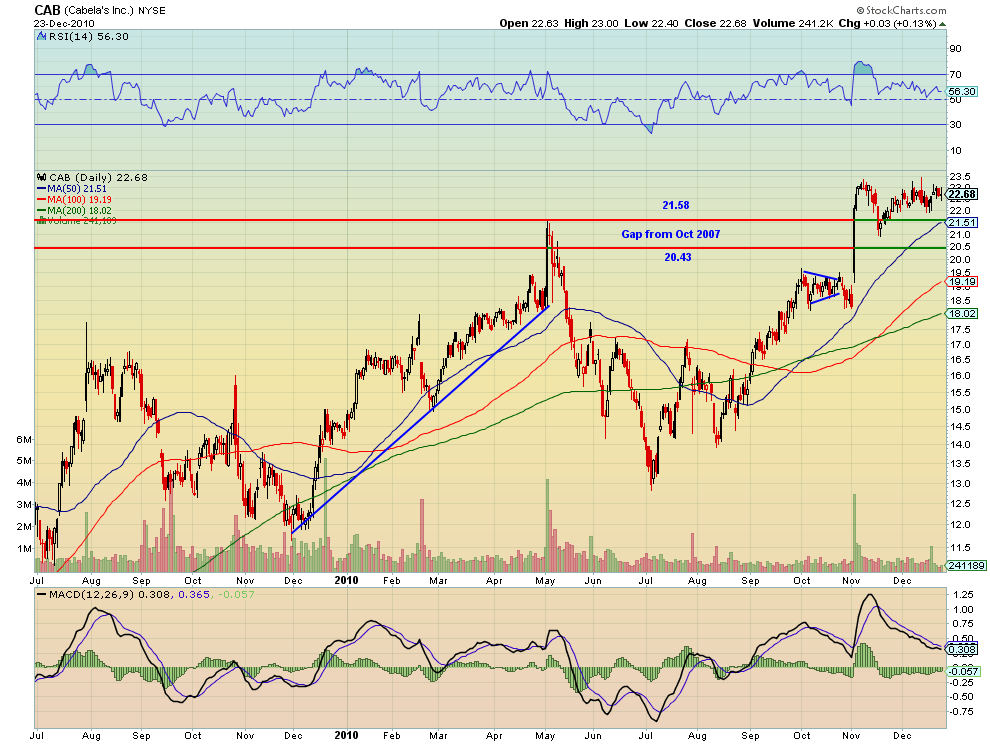The width and height of the screenshot is (990, 744).
Task: Click the blue rising trendline drawn to May
Action: pyautogui.click(x=420, y=420)
